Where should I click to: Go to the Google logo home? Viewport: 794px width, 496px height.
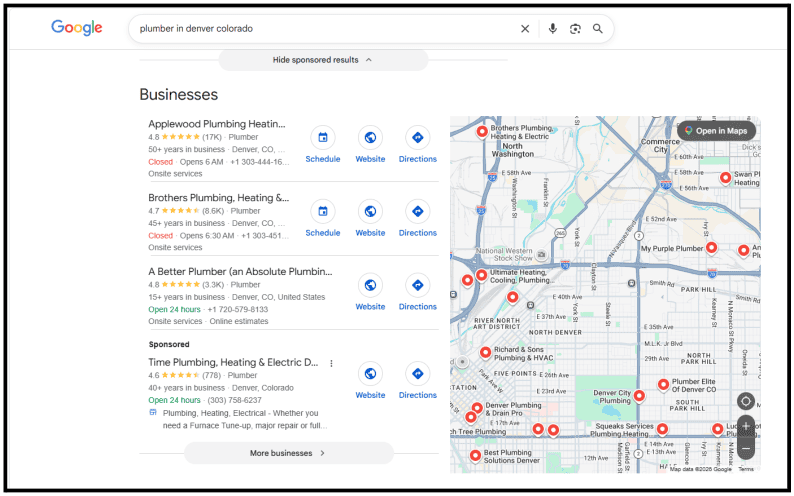[x=76, y=27]
